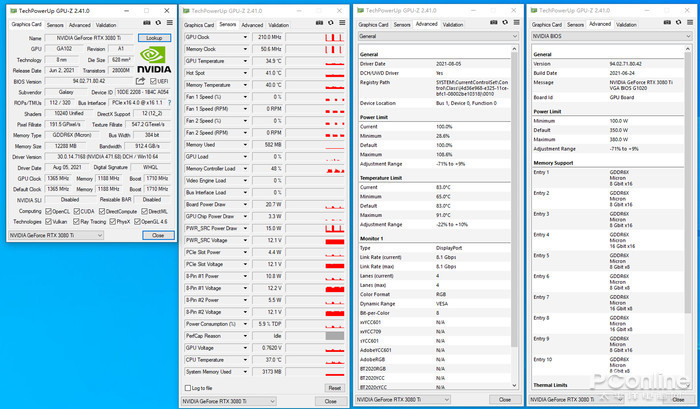Click the BIOS Version field 94.02.71.80.42
700x409 pixels.
pos(89,81)
